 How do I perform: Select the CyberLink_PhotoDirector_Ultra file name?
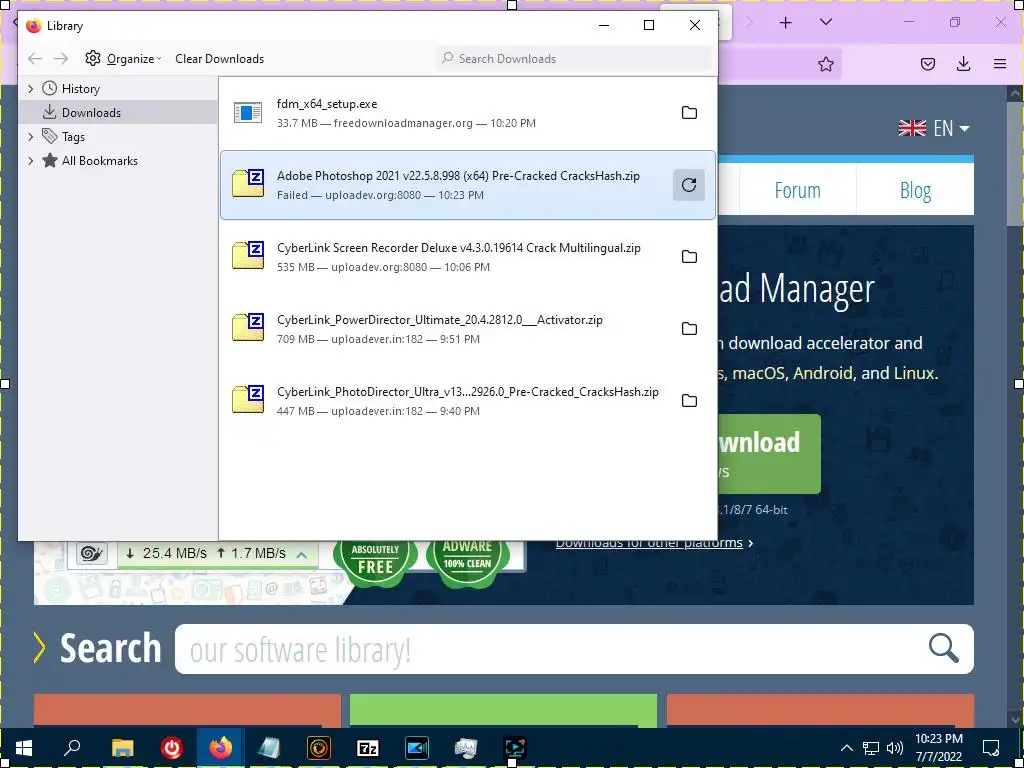point(468,392)
